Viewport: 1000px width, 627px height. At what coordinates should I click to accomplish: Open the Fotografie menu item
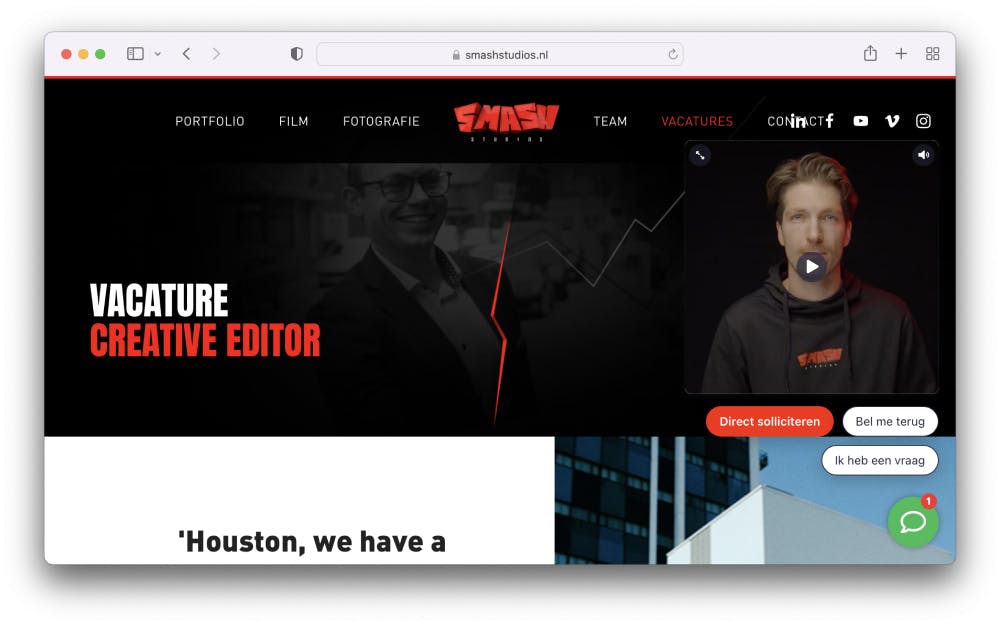click(x=381, y=121)
